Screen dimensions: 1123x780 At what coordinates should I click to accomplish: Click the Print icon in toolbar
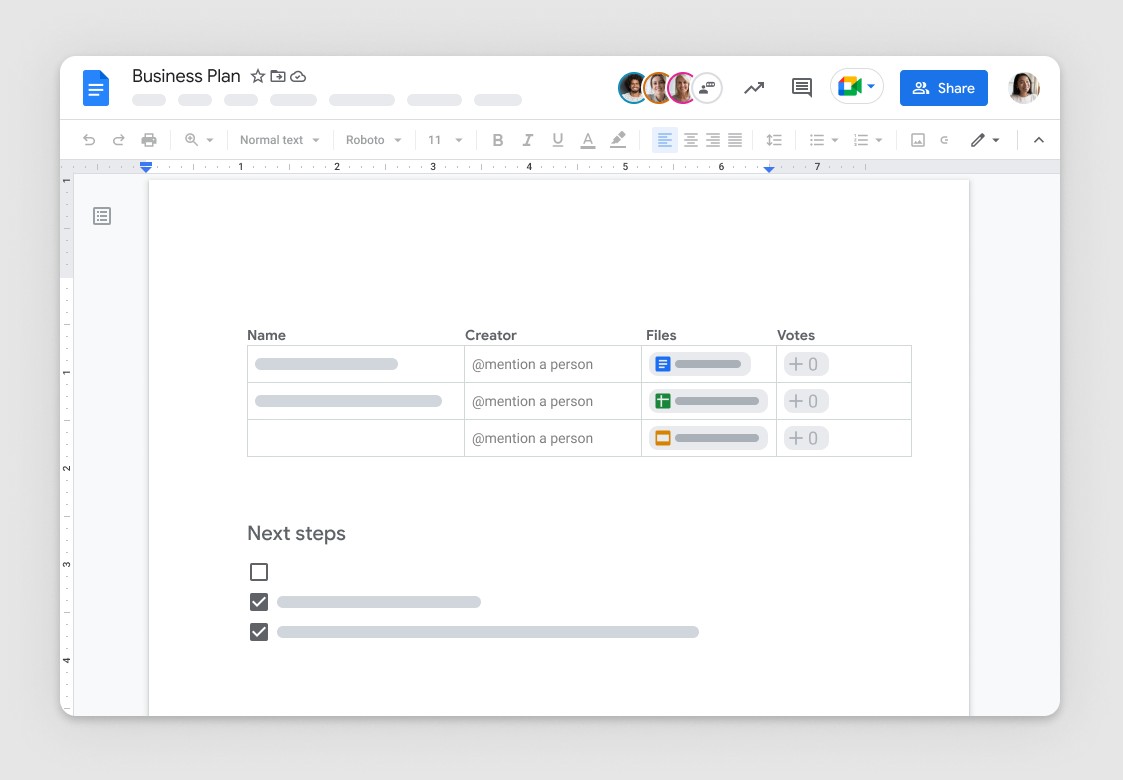149,140
